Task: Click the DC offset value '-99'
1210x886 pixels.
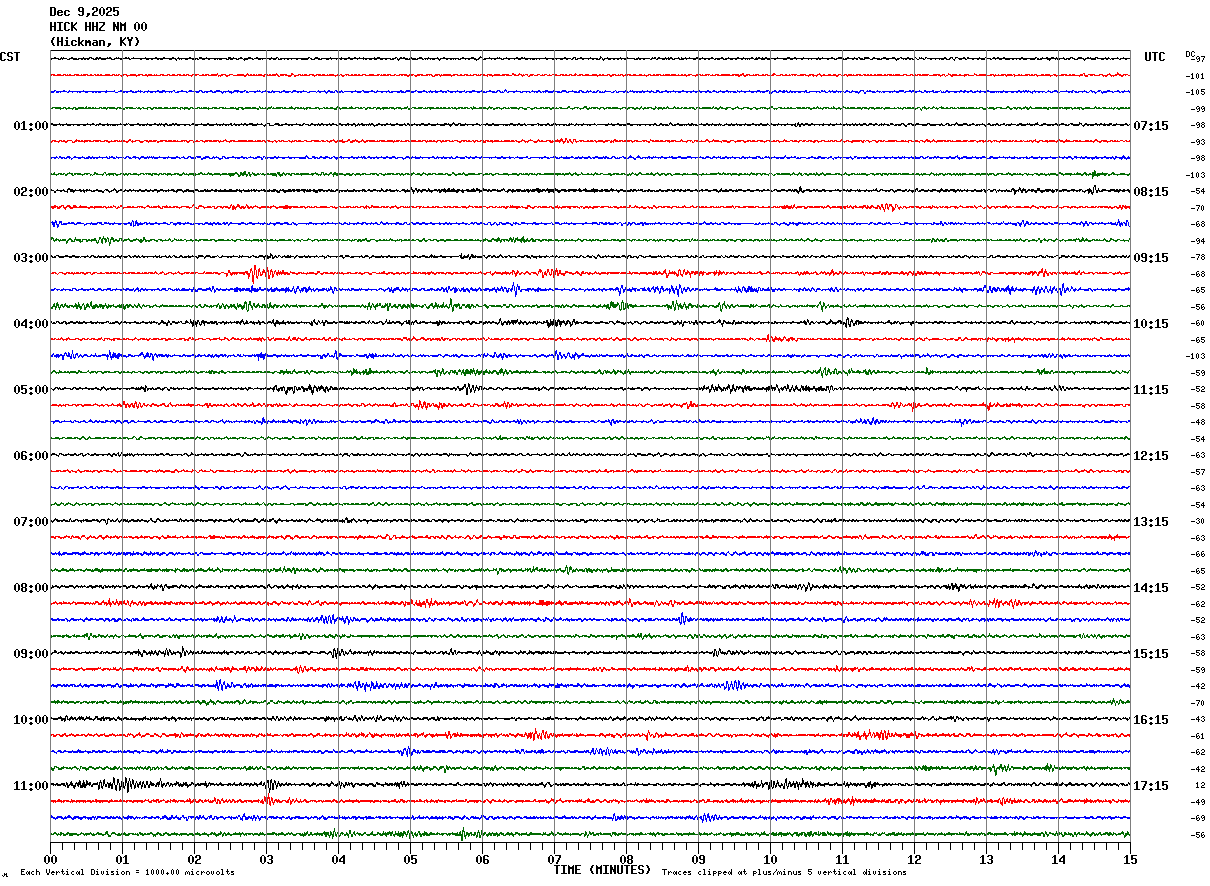Action: tap(1198, 109)
